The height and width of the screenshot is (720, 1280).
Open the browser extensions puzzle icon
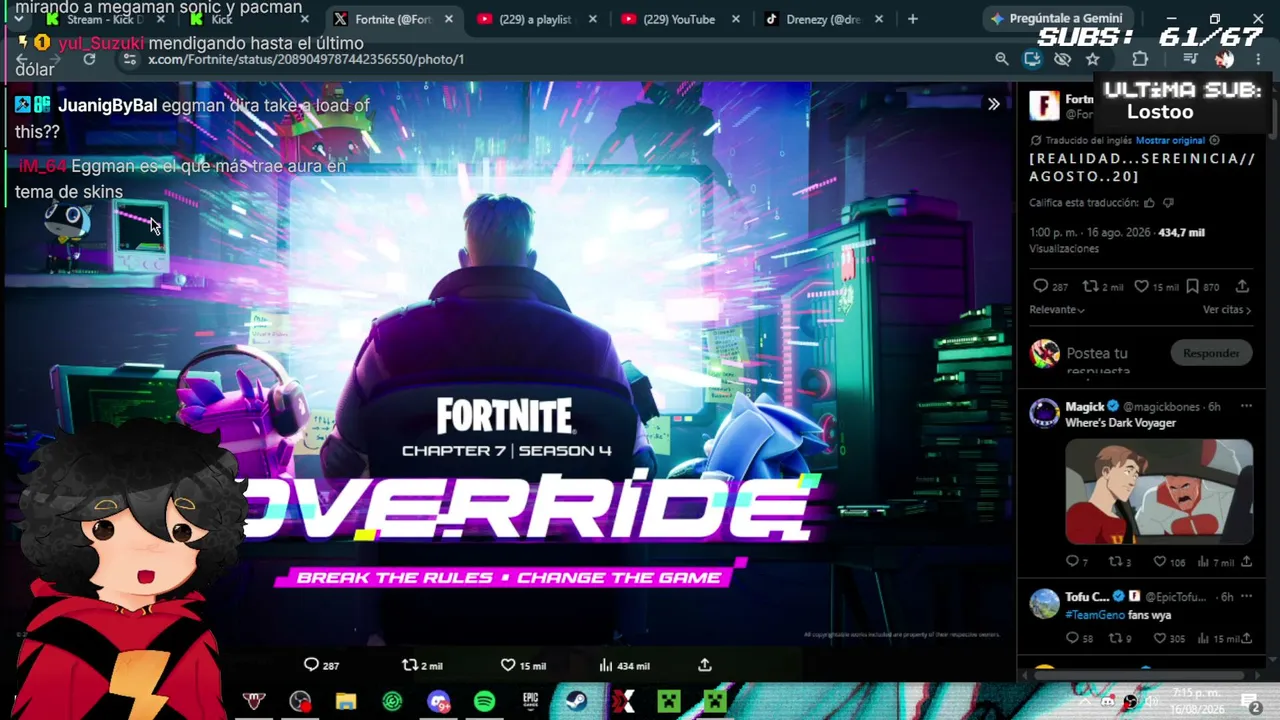point(1140,59)
